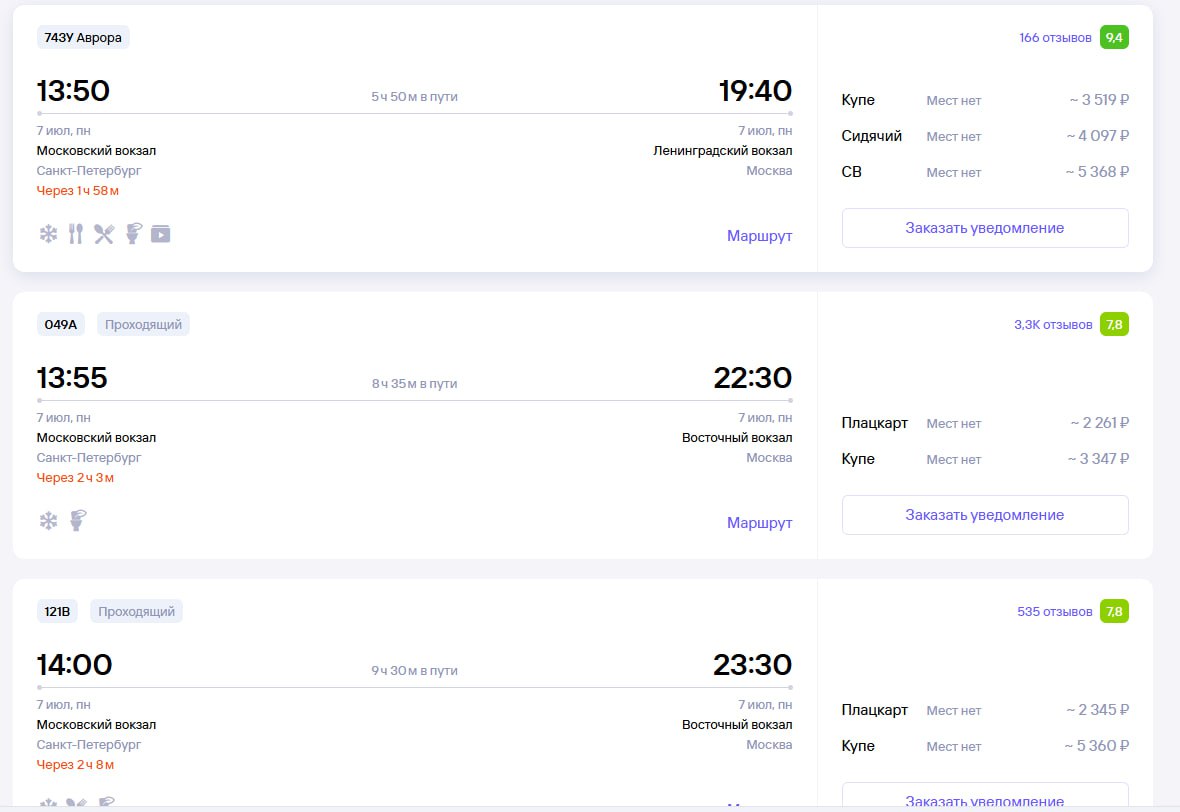
Task: Open Маршрут for train 743У Аврора
Action: click(x=759, y=236)
